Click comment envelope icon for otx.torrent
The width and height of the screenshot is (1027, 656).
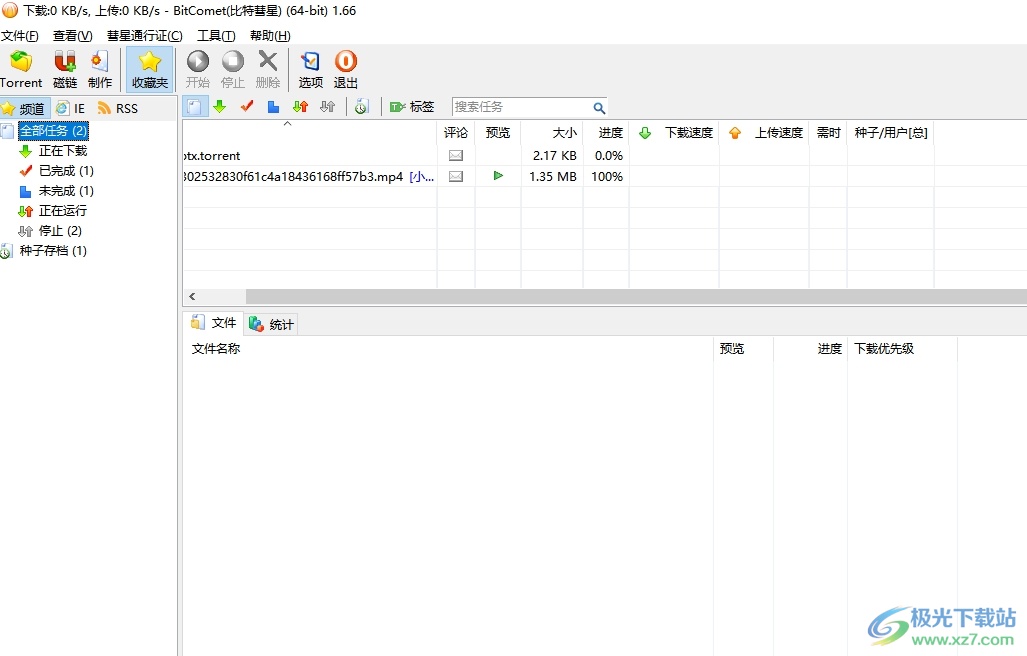[456, 155]
